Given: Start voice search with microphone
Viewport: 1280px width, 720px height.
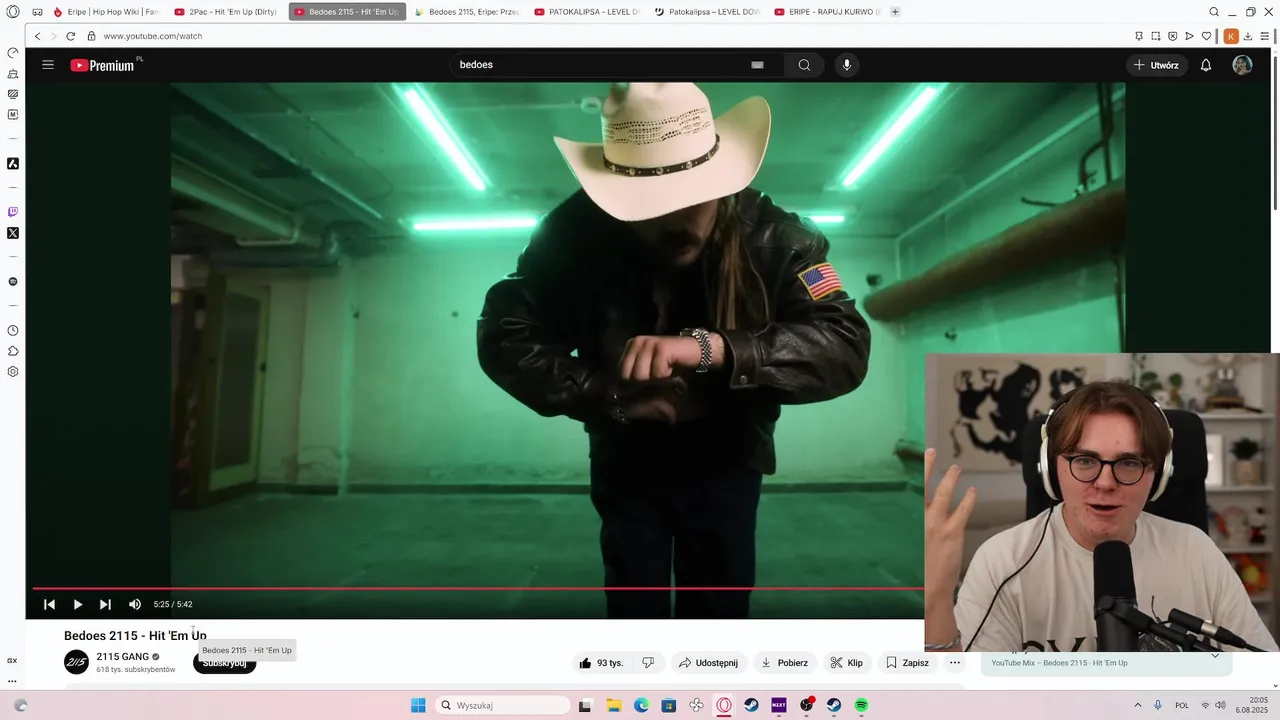Looking at the screenshot, I should click(847, 65).
